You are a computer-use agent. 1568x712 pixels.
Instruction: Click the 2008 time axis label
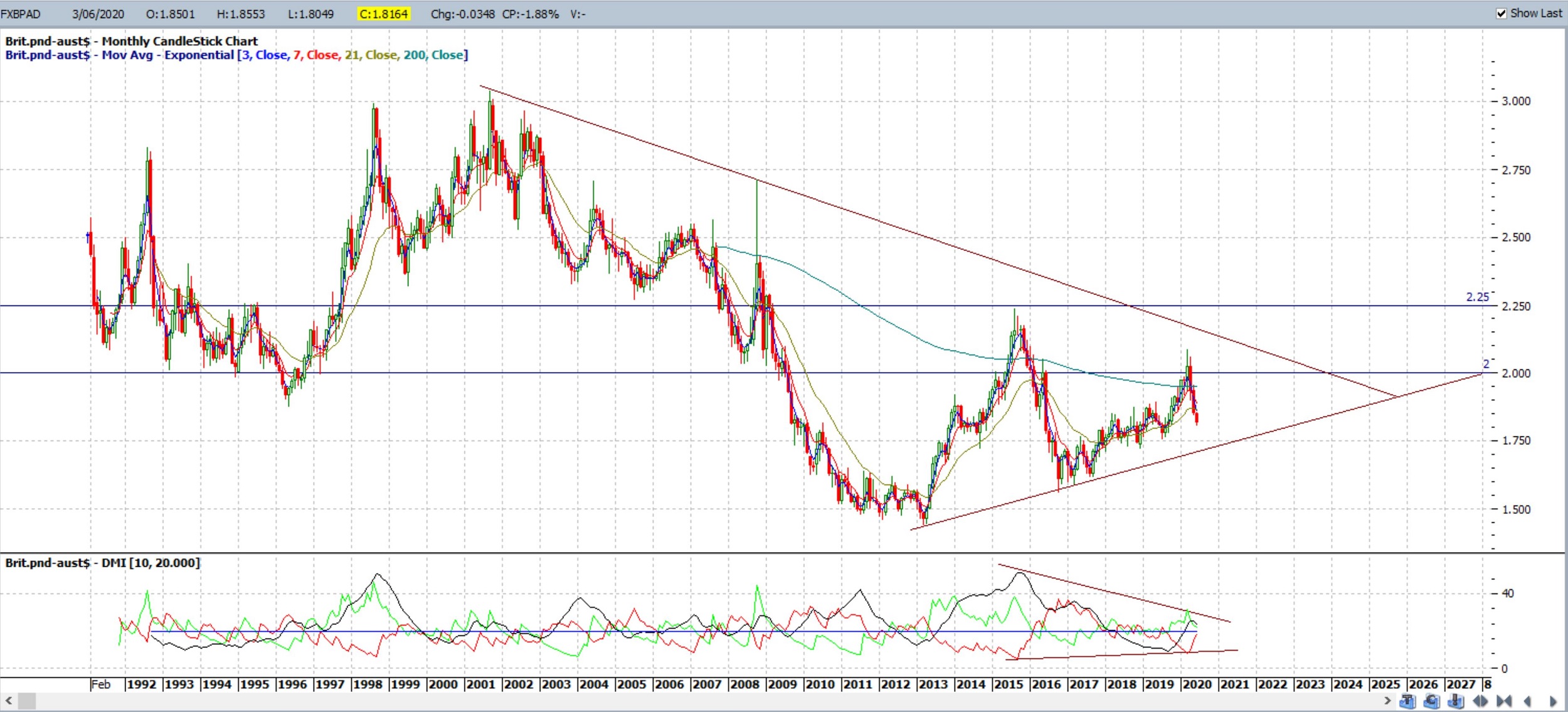click(744, 684)
